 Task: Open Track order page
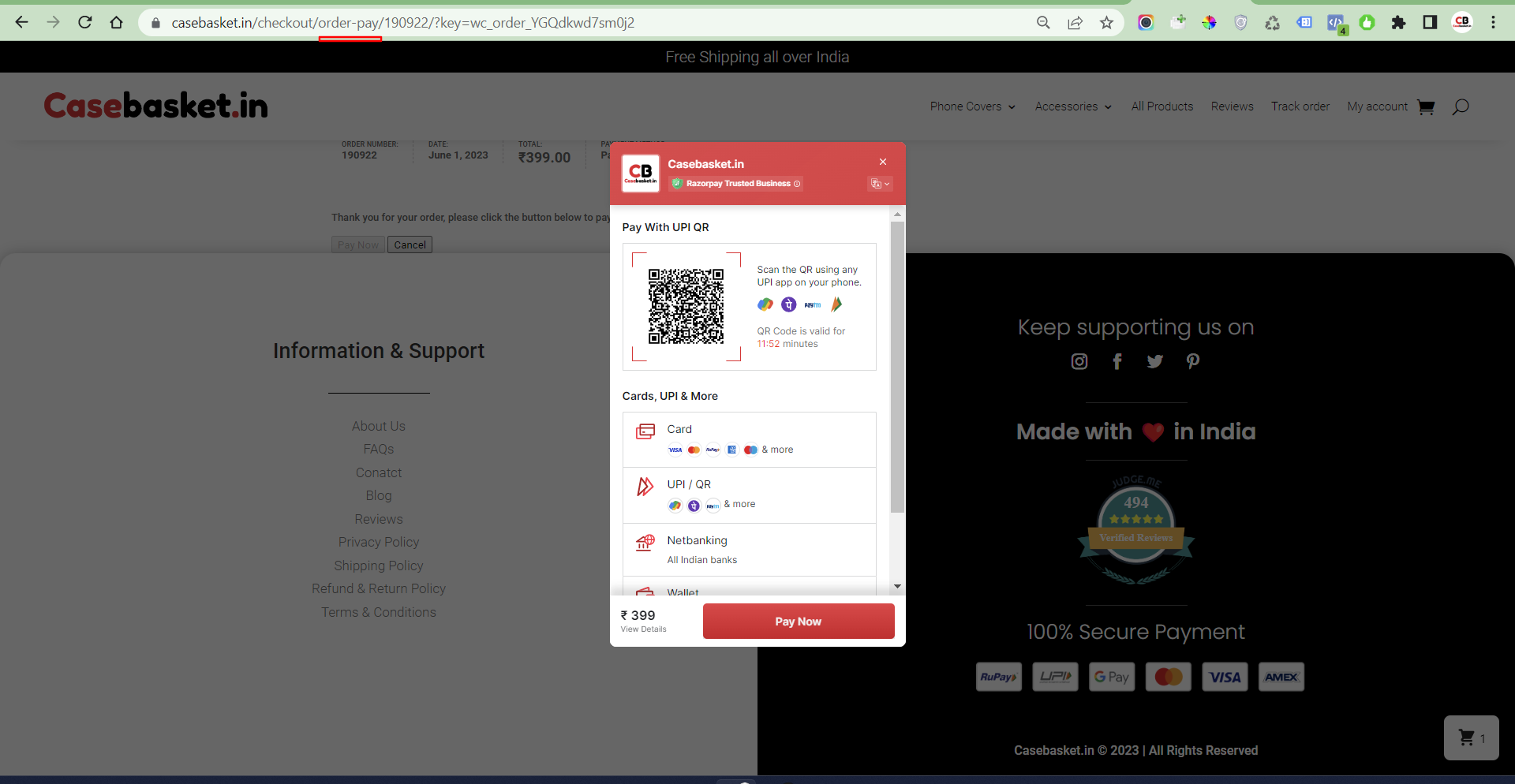1300,106
